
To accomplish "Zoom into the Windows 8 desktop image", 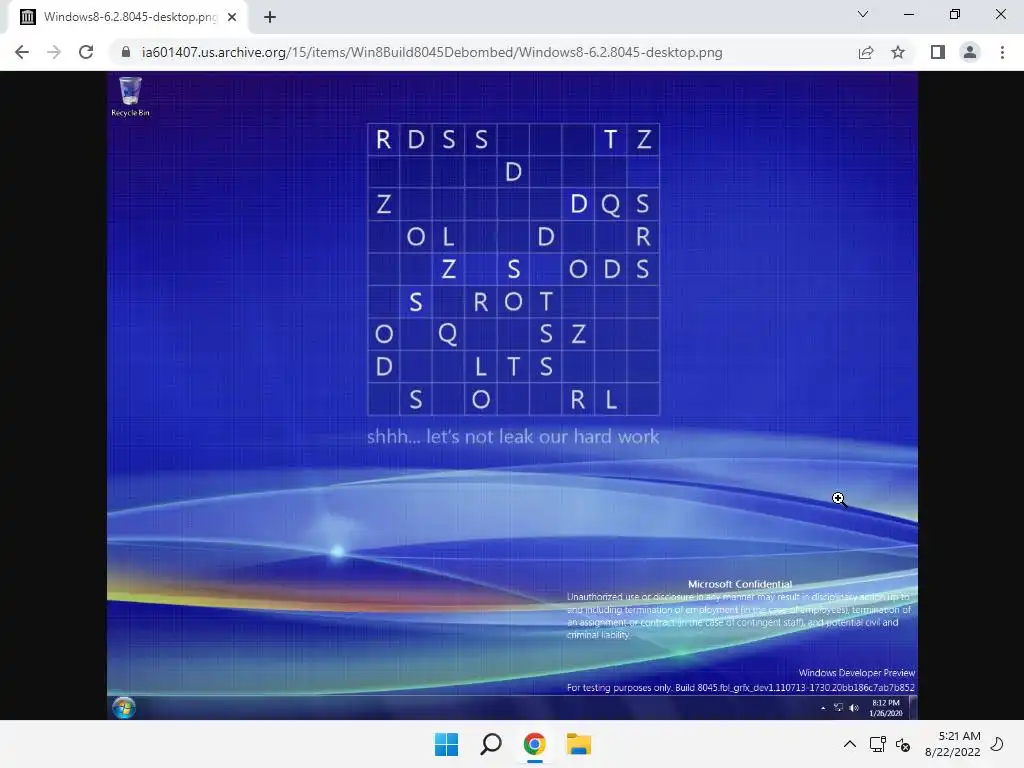I will point(512,395).
